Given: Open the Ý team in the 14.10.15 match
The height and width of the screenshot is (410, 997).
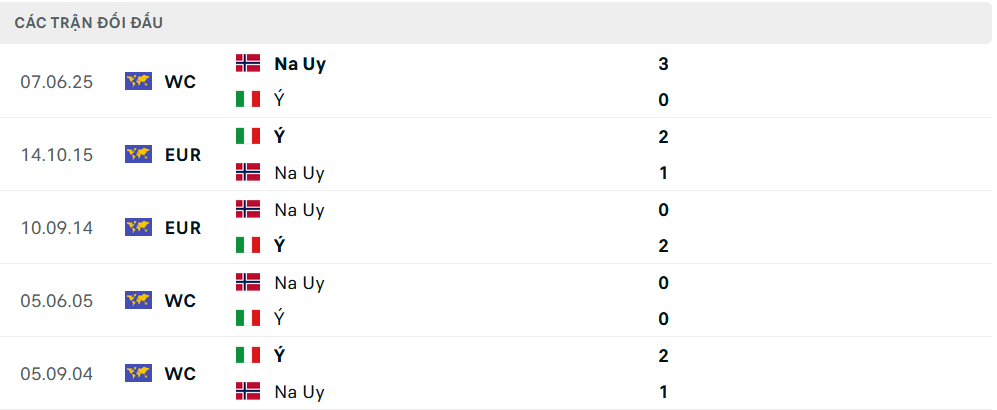Looking at the screenshot, I should coord(280,136).
